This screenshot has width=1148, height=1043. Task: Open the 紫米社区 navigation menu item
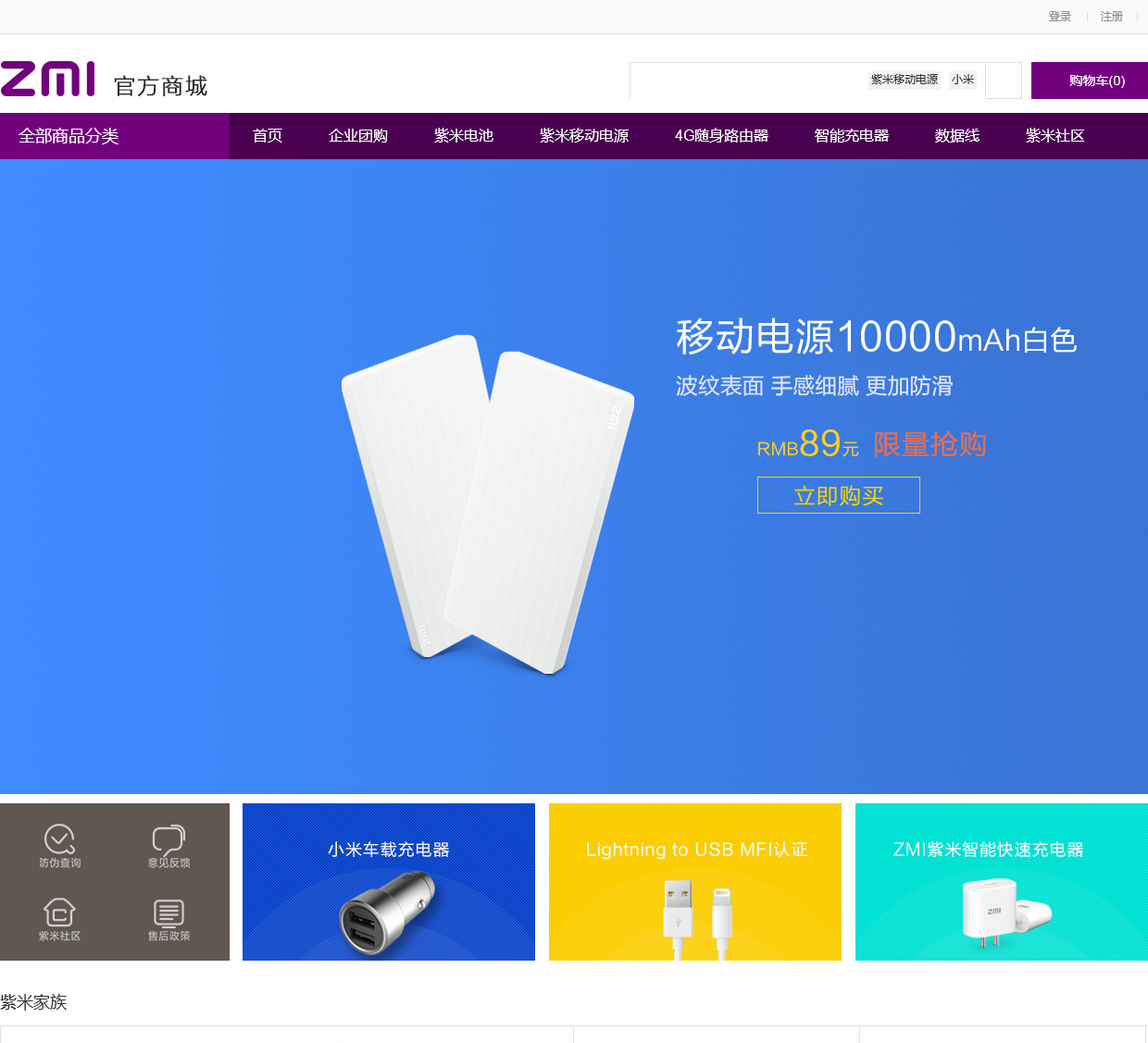[x=1055, y=136]
